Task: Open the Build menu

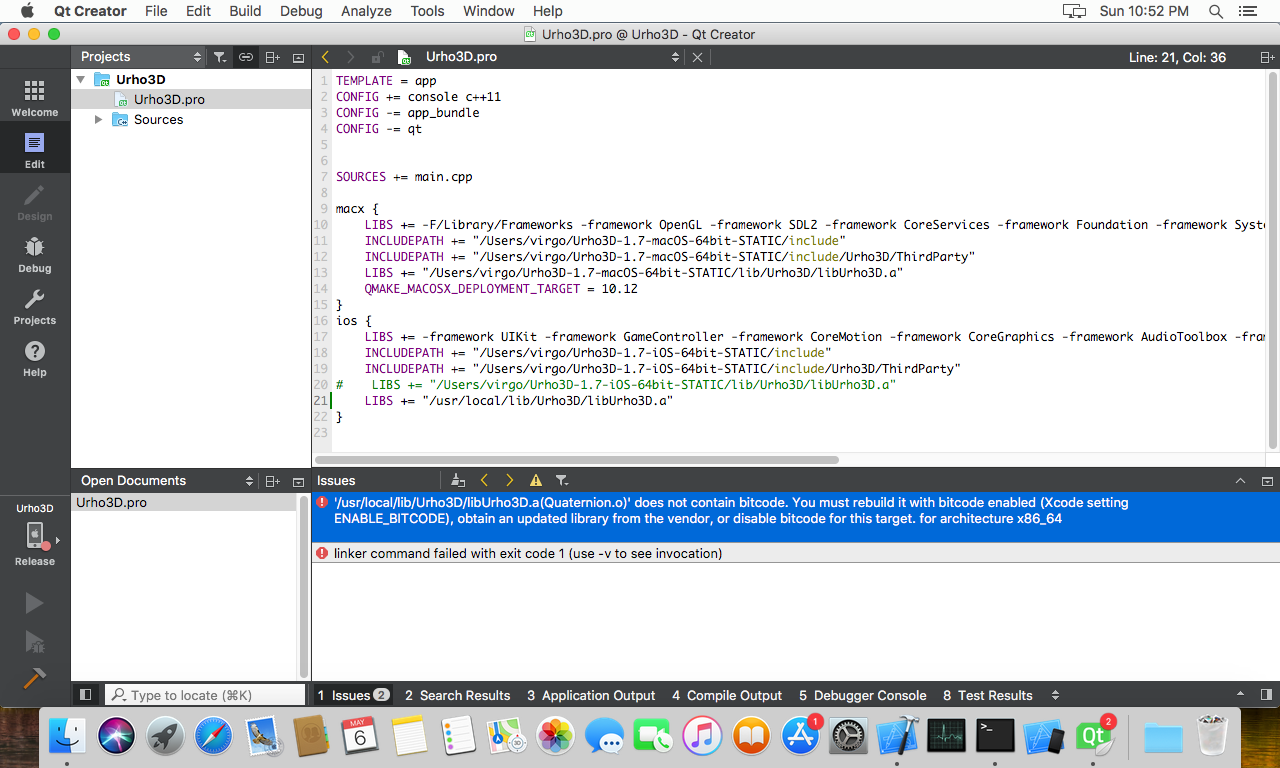Action: (x=245, y=11)
